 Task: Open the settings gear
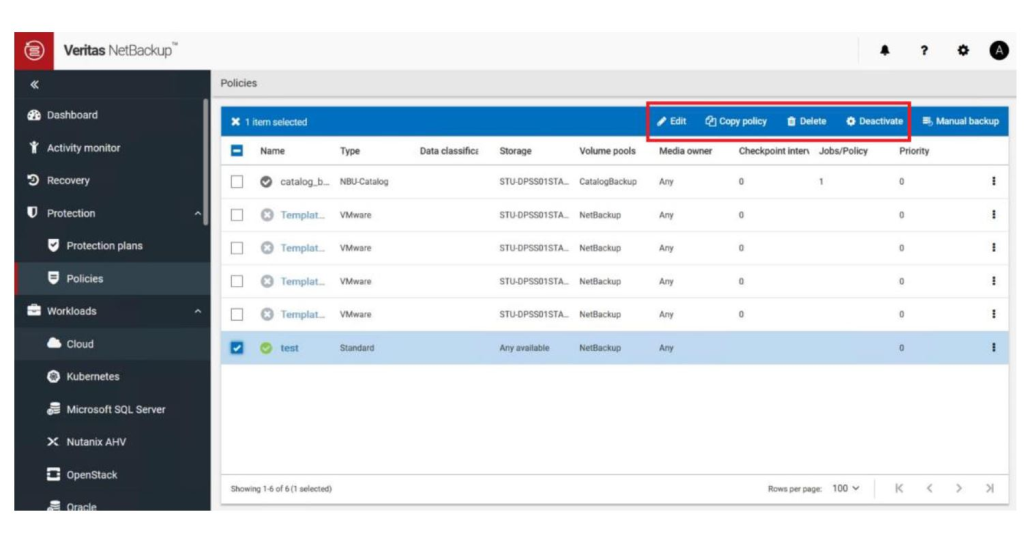963,50
